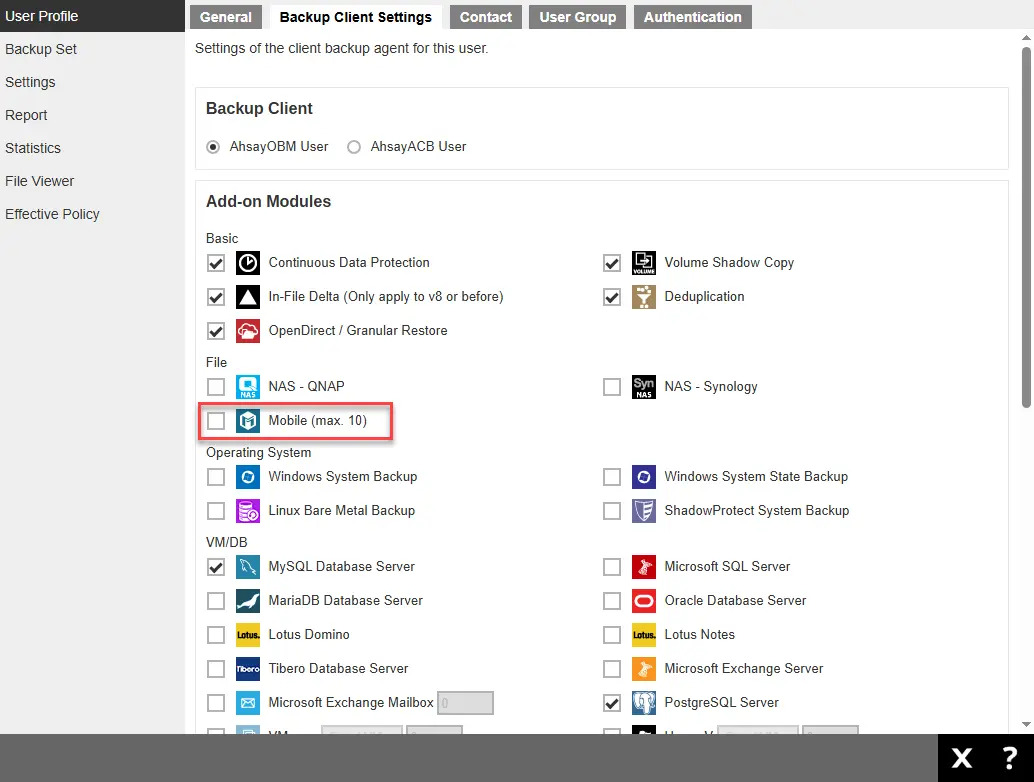Image resolution: width=1034 pixels, height=782 pixels.
Task: Click the help question mark icon
Action: pos(1009,758)
